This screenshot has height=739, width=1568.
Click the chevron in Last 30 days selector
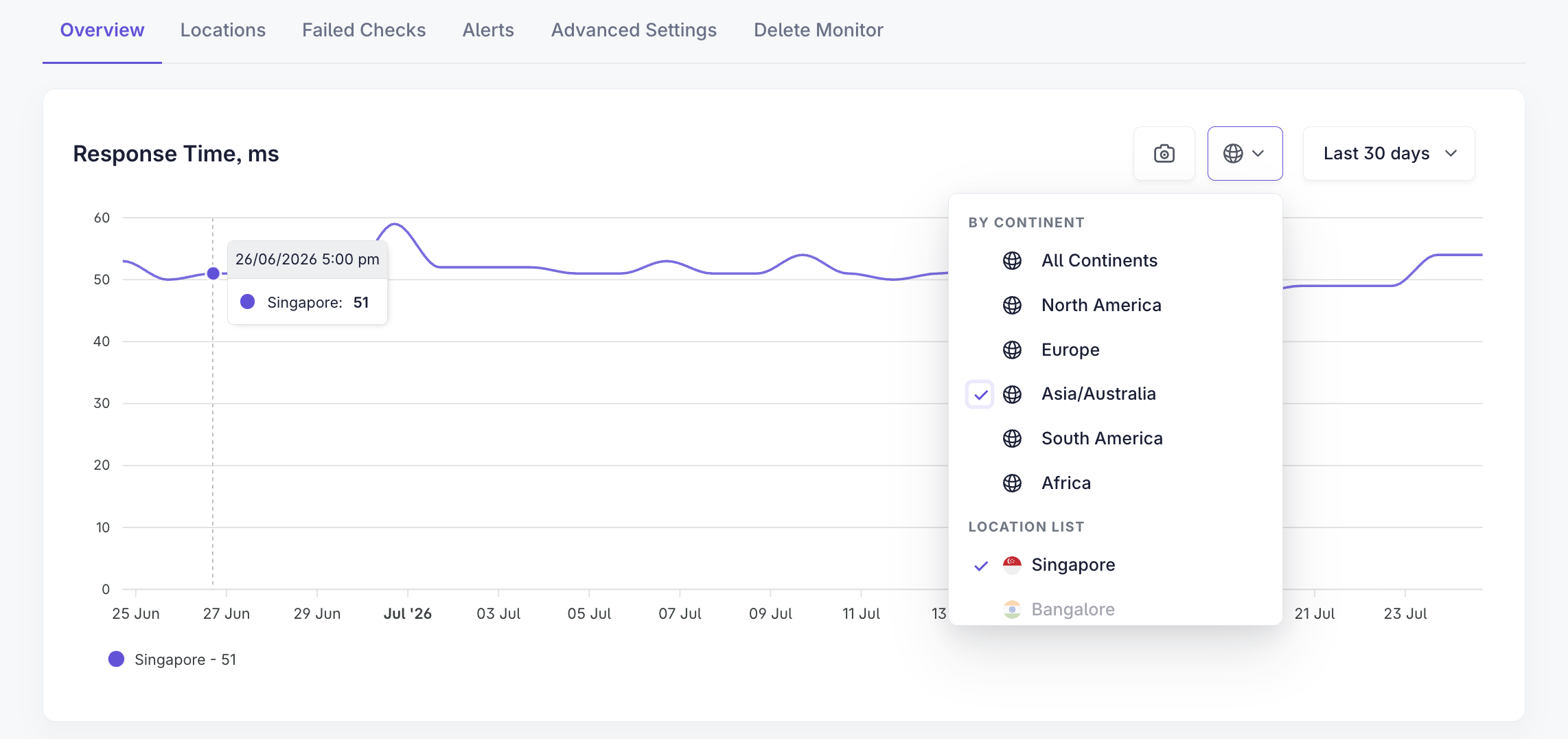point(1451,154)
